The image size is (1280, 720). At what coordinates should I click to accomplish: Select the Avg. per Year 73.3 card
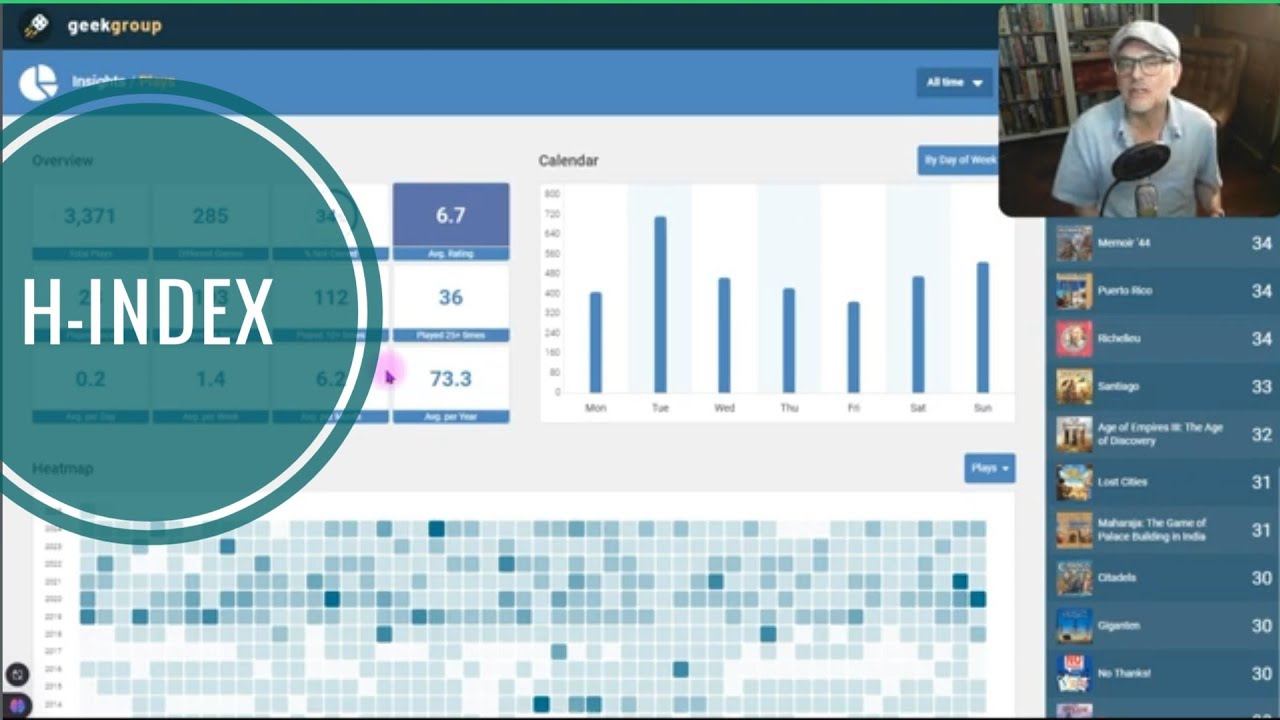coord(451,384)
